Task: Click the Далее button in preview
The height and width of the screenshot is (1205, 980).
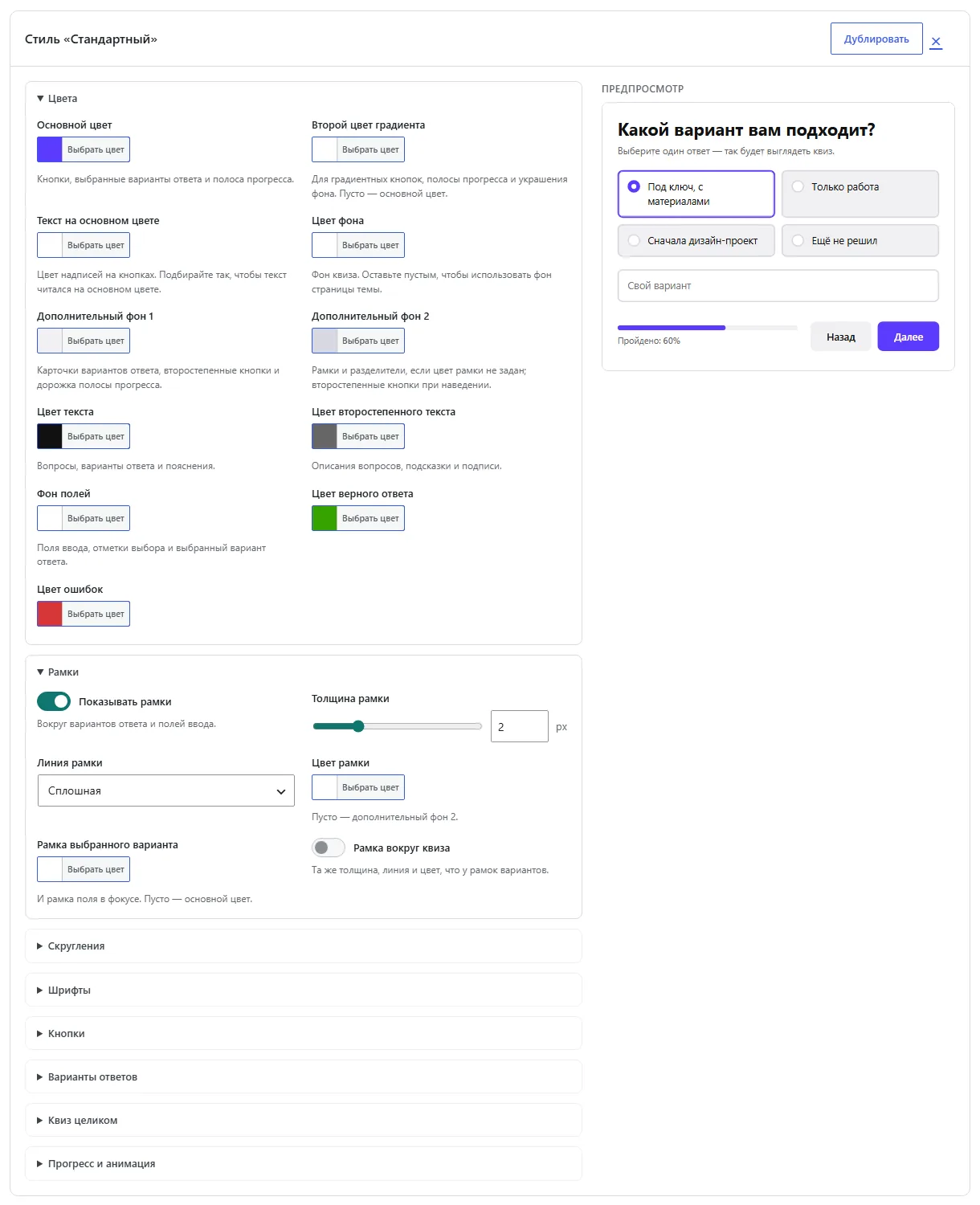Action: point(909,337)
